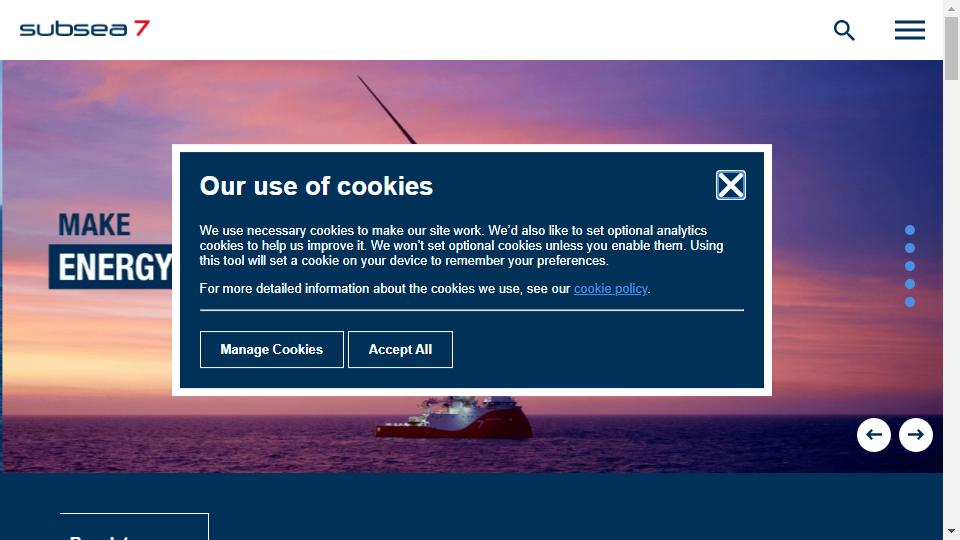
Task: Jump to the fifth carousel dot
Action: (910, 302)
